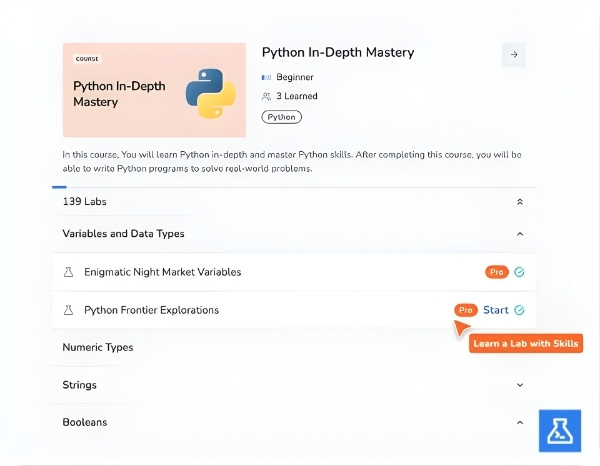Click the Pro badge on Enigmatic Night Market Variables
The height and width of the screenshot is (466, 600).
click(496, 272)
